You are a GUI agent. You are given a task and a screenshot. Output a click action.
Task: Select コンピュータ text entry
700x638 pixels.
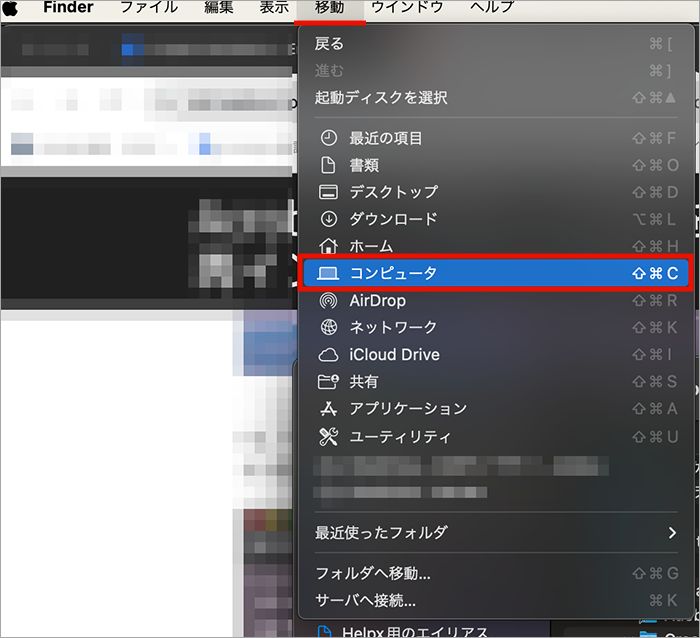[x=393, y=273]
